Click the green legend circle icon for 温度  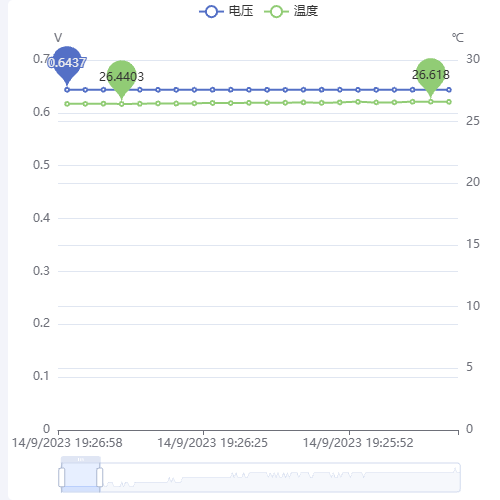pyautogui.click(x=276, y=12)
